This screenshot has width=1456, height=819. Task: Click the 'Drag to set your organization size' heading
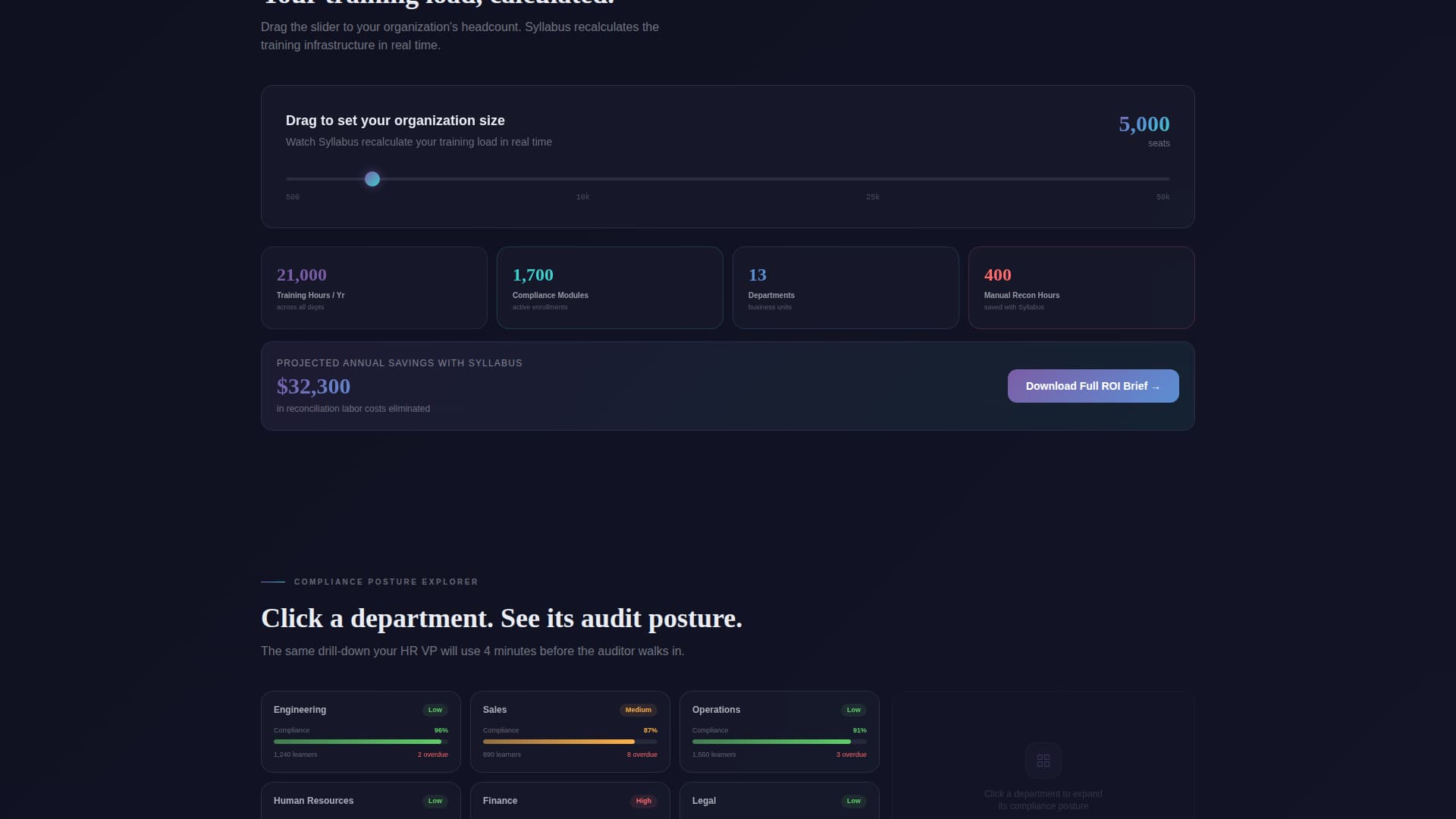(x=395, y=121)
